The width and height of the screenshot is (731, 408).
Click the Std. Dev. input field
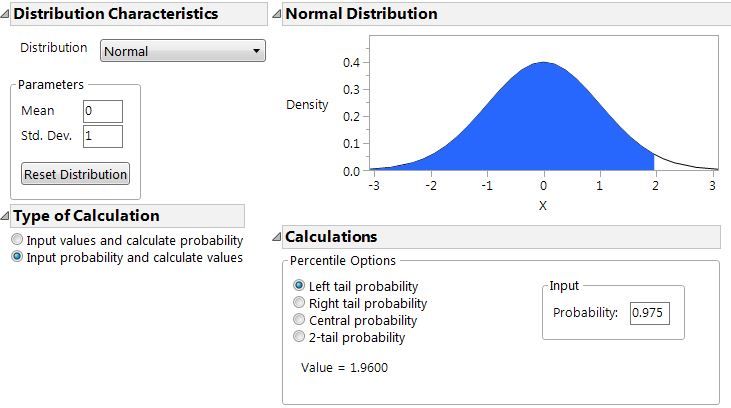tap(103, 136)
